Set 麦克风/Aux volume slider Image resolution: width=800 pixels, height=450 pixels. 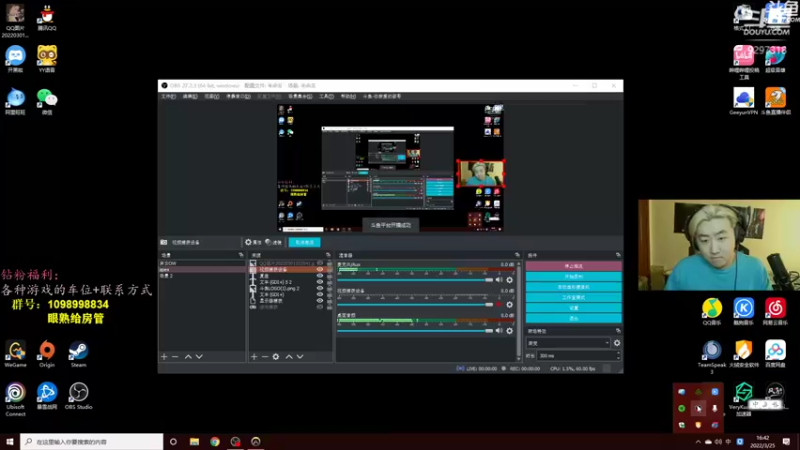coord(415,280)
